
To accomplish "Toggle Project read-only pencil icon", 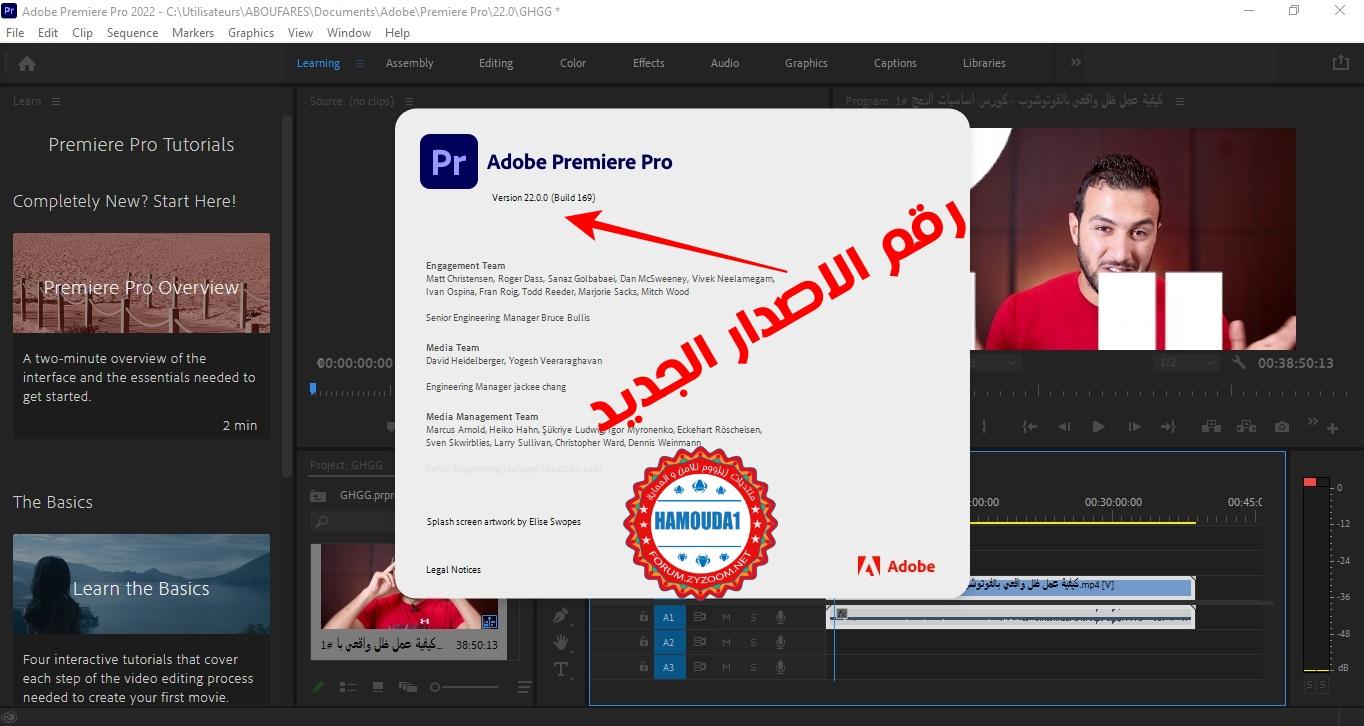I will tap(318, 687).
